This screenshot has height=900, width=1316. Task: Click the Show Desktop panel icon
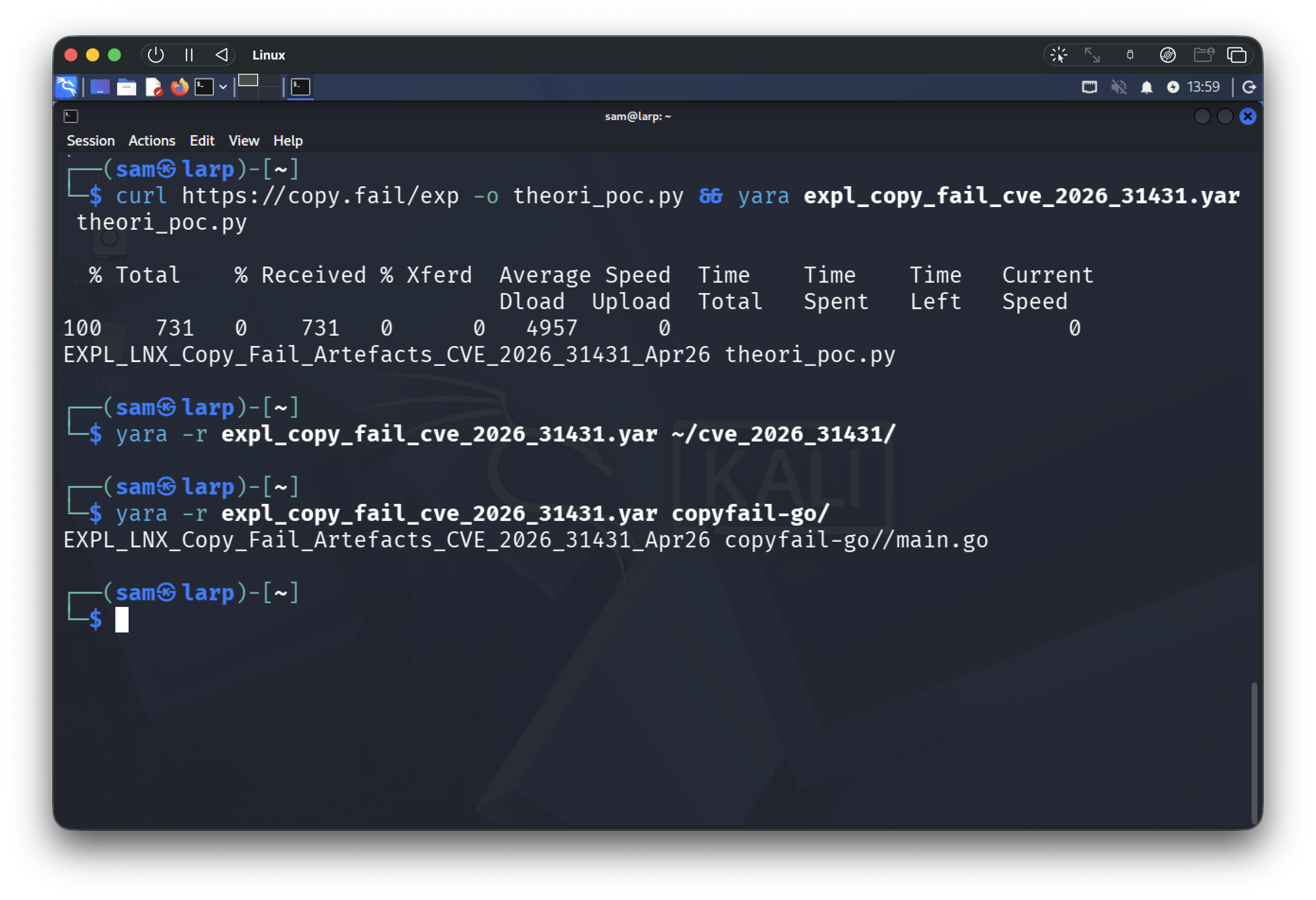(100, 87)
